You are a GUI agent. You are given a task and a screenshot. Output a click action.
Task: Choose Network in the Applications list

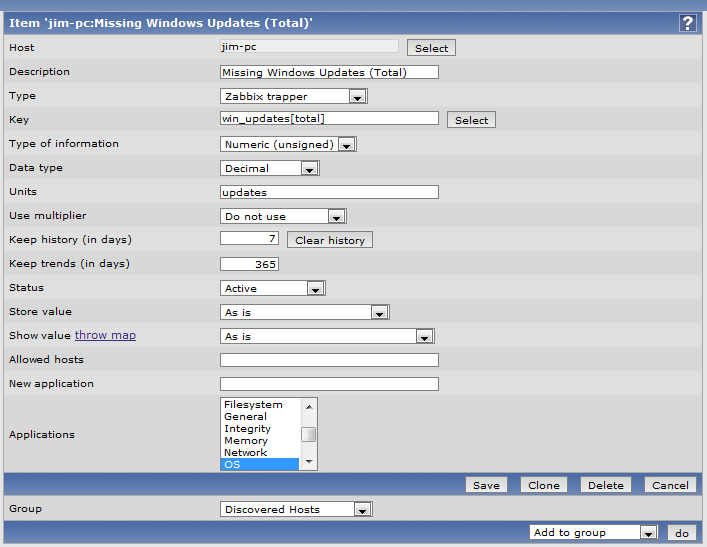259,452
